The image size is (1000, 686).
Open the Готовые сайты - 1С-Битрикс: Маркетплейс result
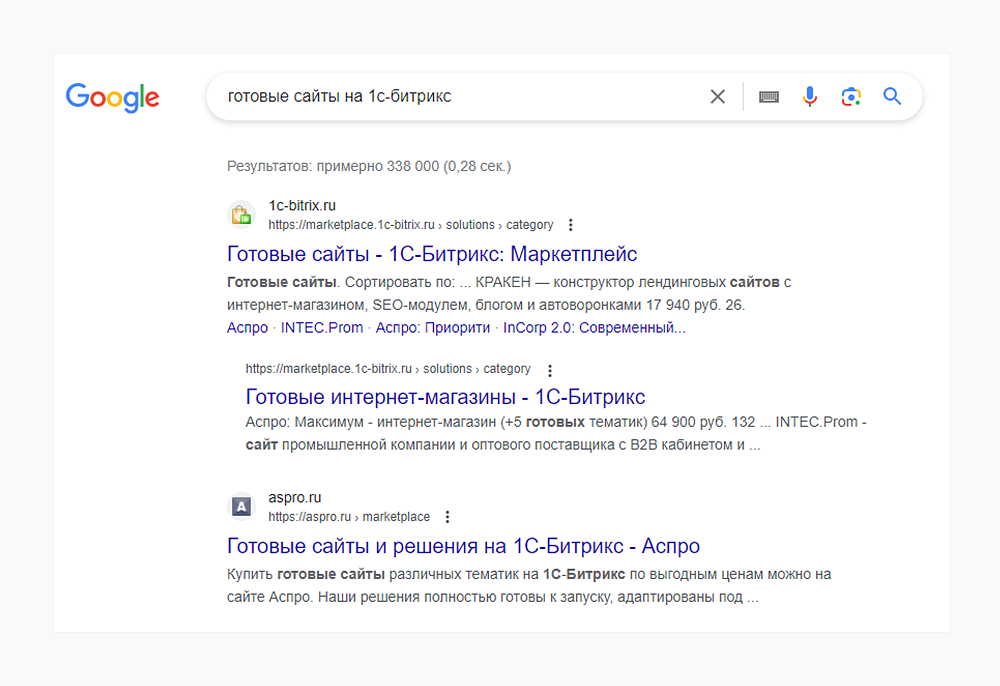coord(431,253)
